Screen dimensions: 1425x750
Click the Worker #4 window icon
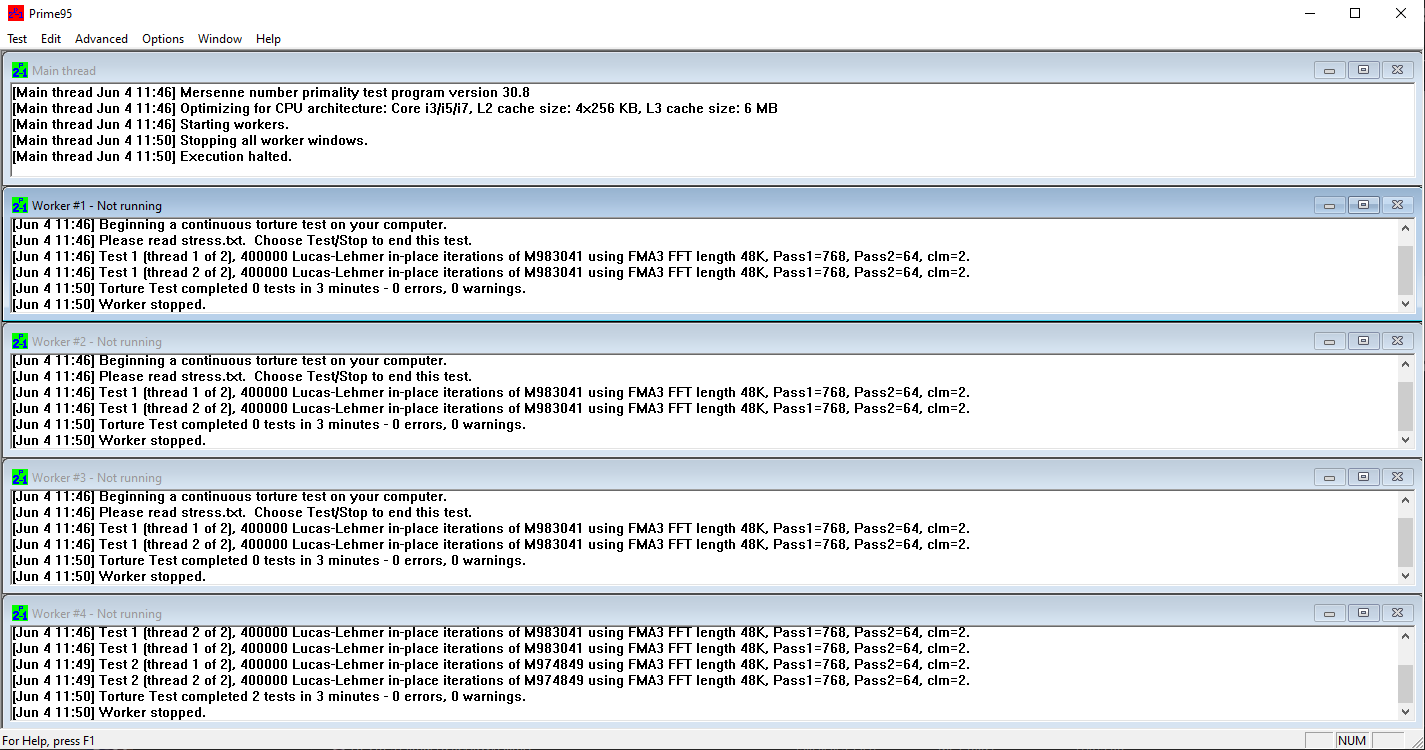point(20,614)
